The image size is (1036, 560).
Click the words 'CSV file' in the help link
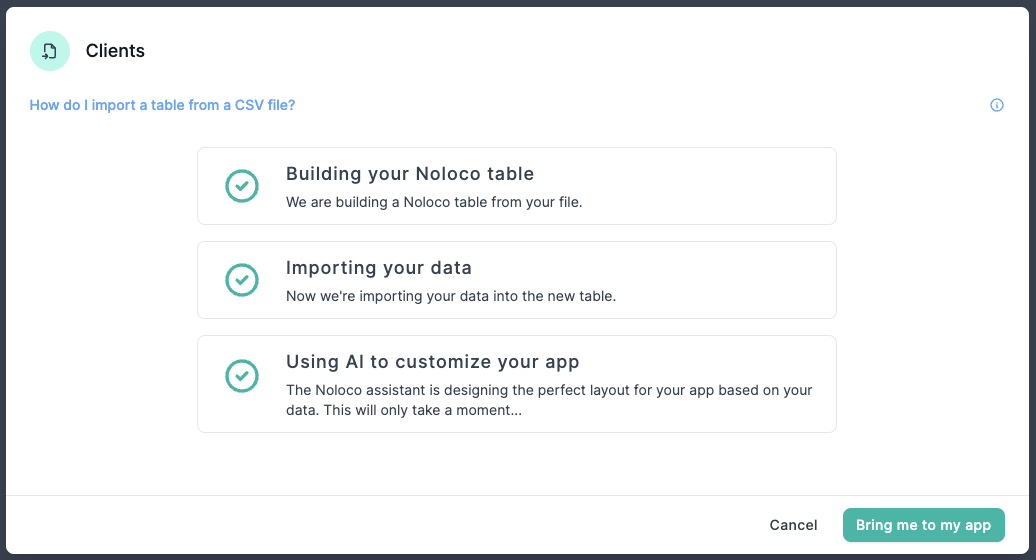[266, 105]
